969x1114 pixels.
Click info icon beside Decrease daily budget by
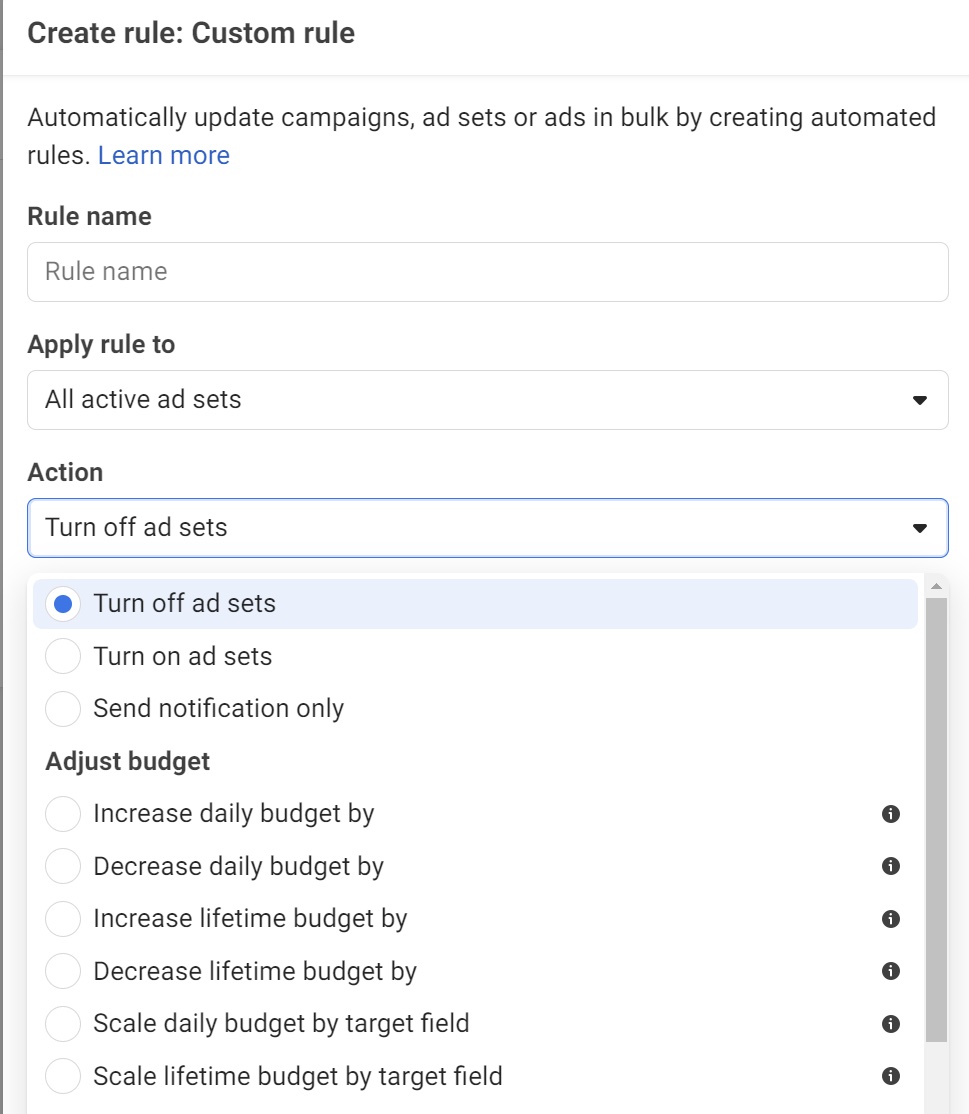[x=890, y=866]
